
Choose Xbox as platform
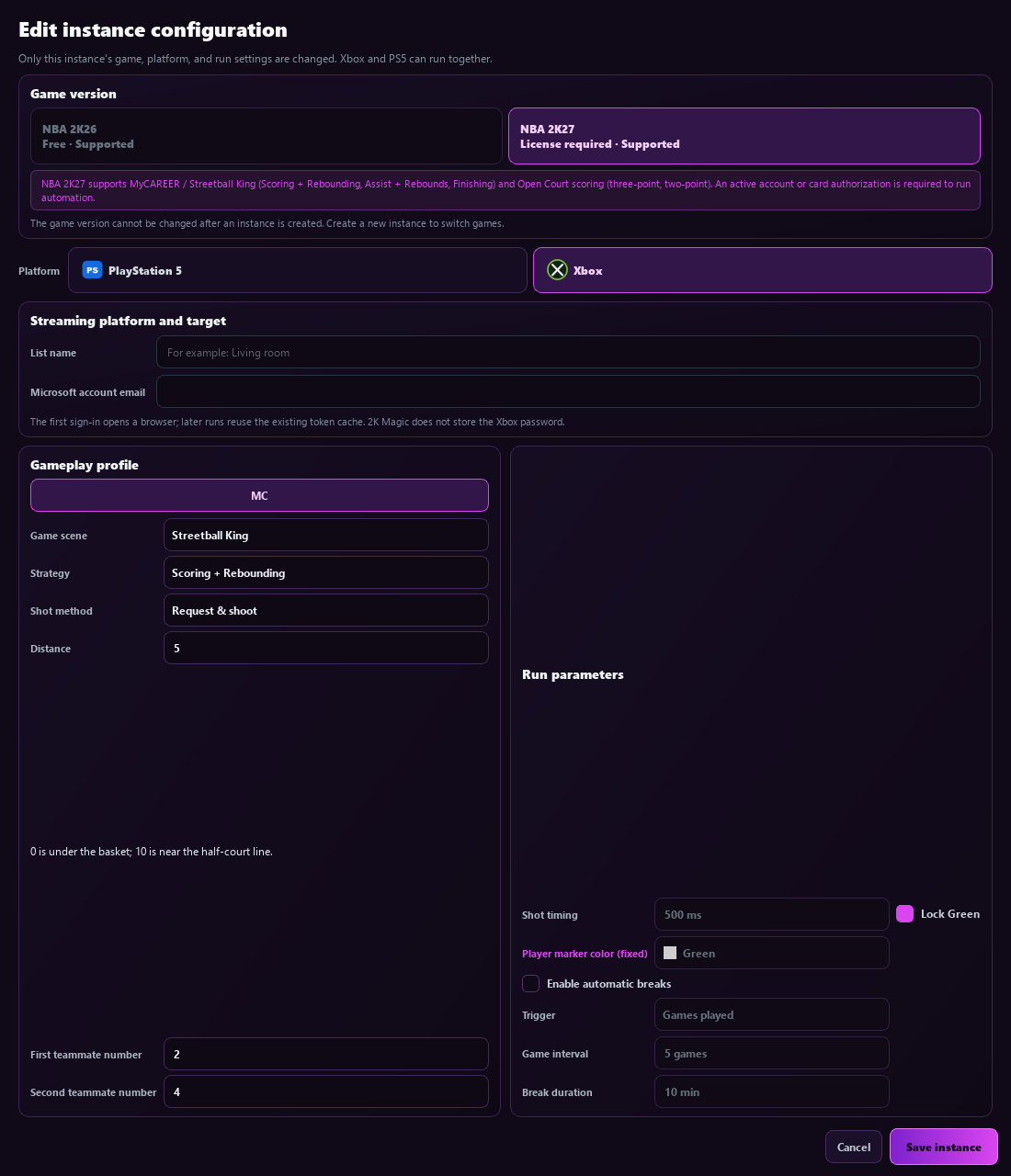point(763,270)
